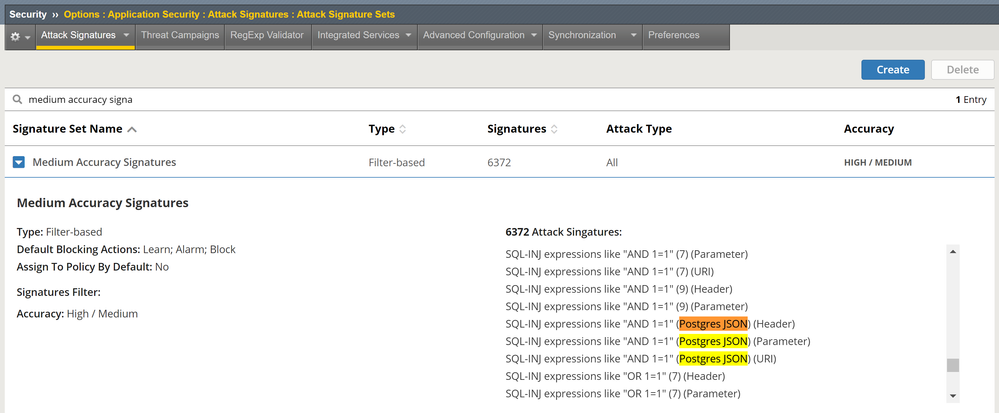Click the search magnifier icon

18,100
